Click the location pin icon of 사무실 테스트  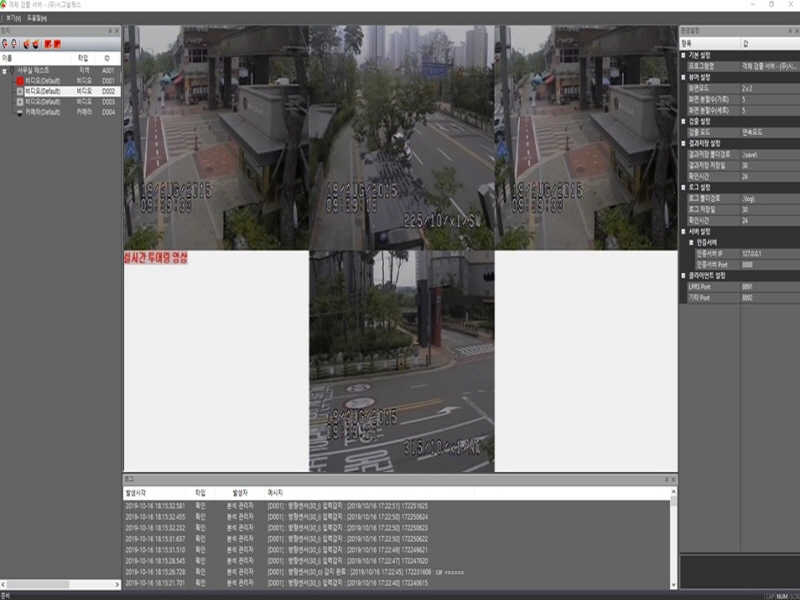click(13, 70)
